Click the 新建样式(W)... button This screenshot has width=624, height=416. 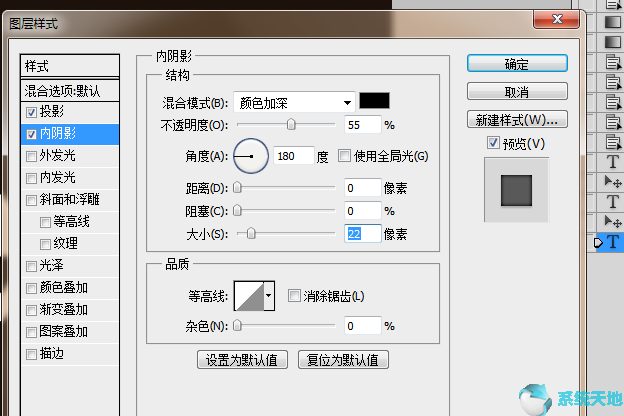(x=517, y=119)
